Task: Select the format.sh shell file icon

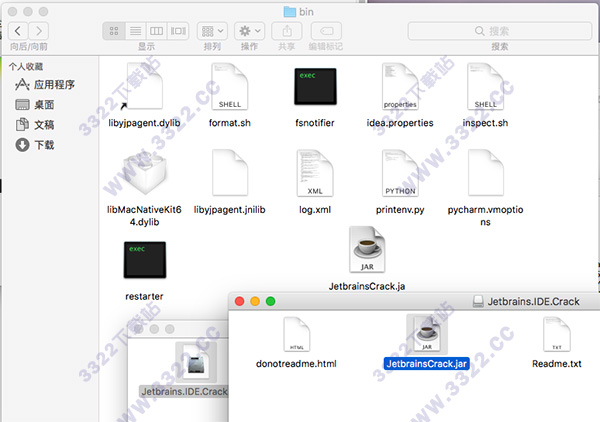Action: click(x=230, y=86)
